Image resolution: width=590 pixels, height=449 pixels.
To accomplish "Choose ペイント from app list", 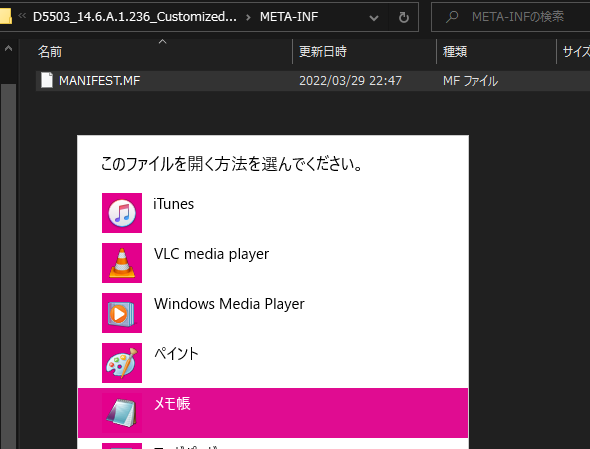I will click(273, 363).
